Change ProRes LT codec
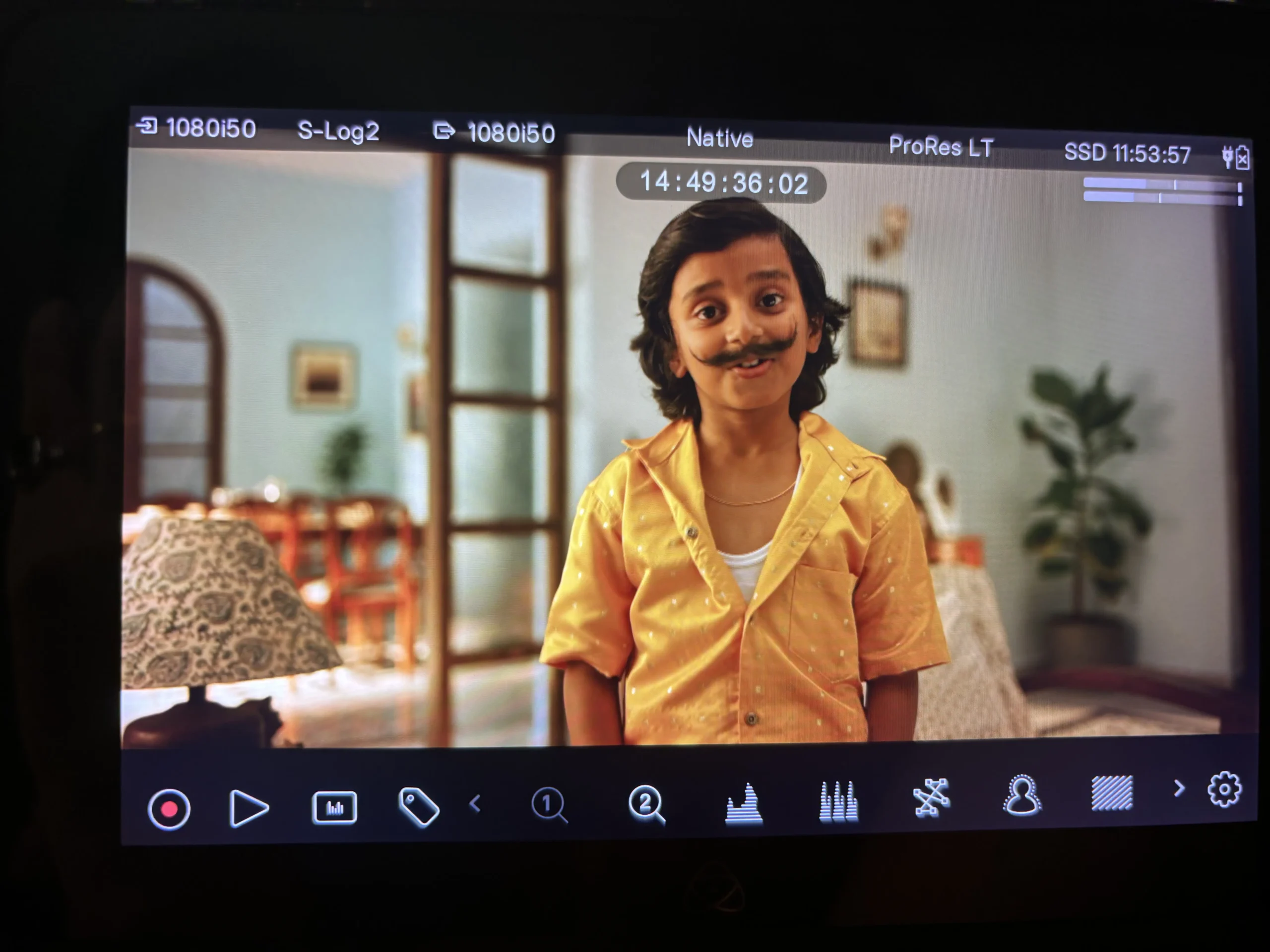Viewport: 1270px width, 952px height. click(x=941, y=147)
